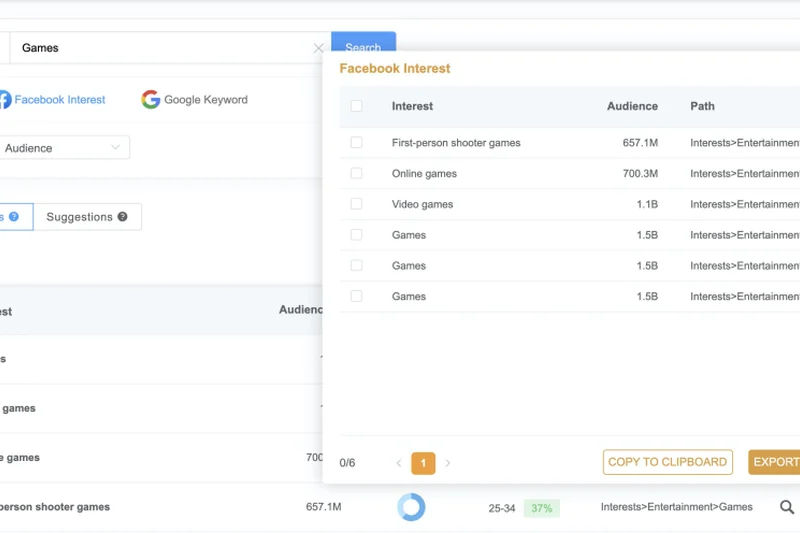
Task: Go to next page arrow in popup
Action: (447, 463)
